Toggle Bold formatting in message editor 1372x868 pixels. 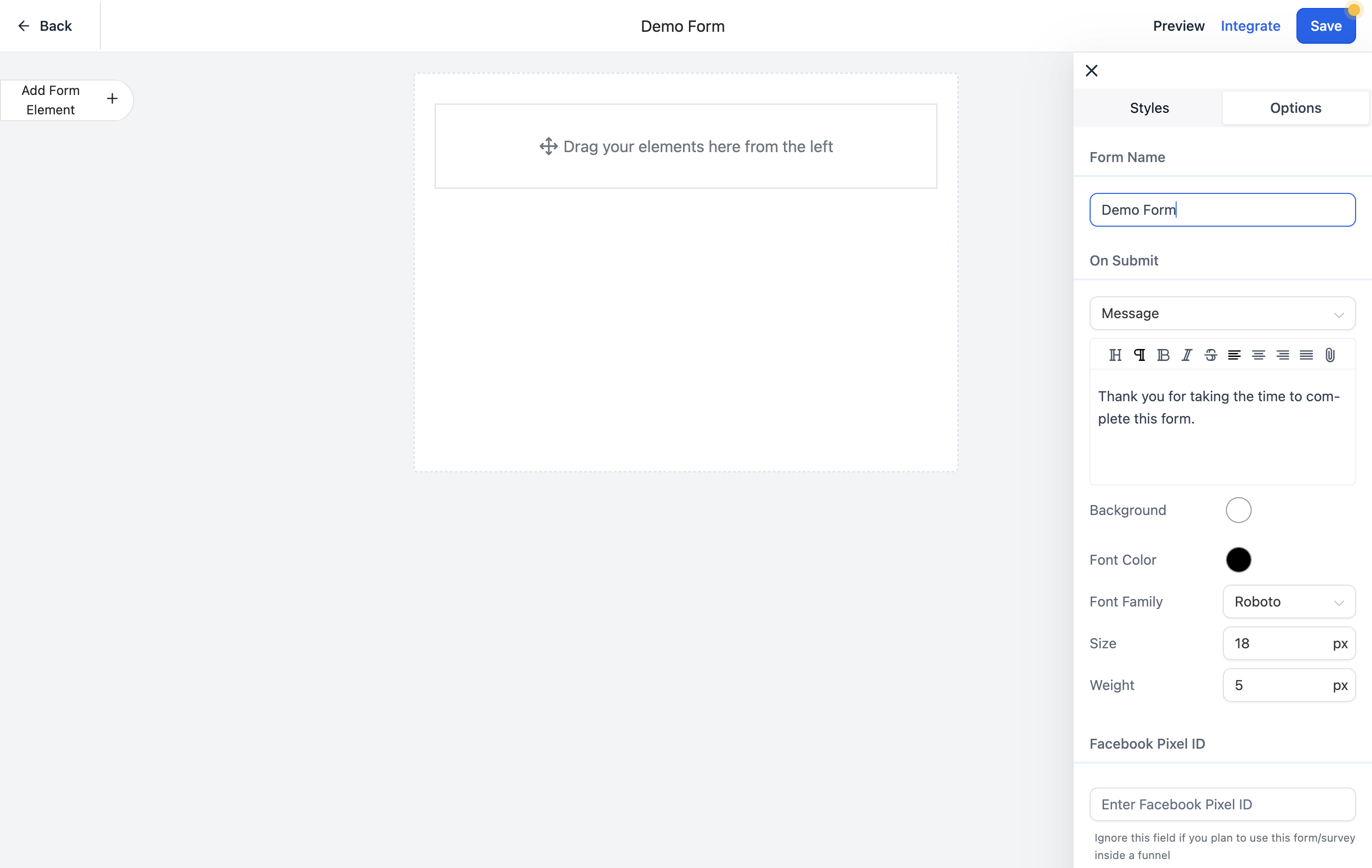point(1163,355)
